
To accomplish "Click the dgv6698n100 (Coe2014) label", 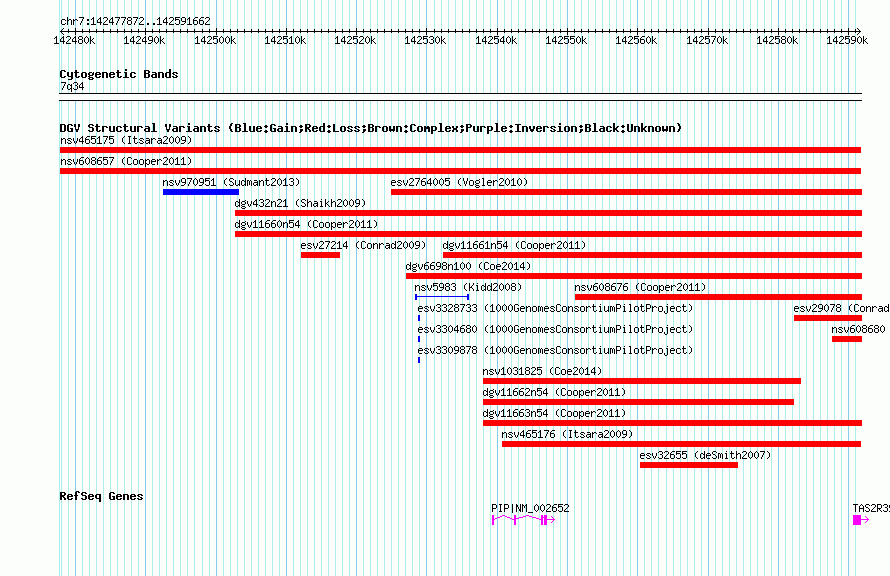I will [x=468, y=266].
